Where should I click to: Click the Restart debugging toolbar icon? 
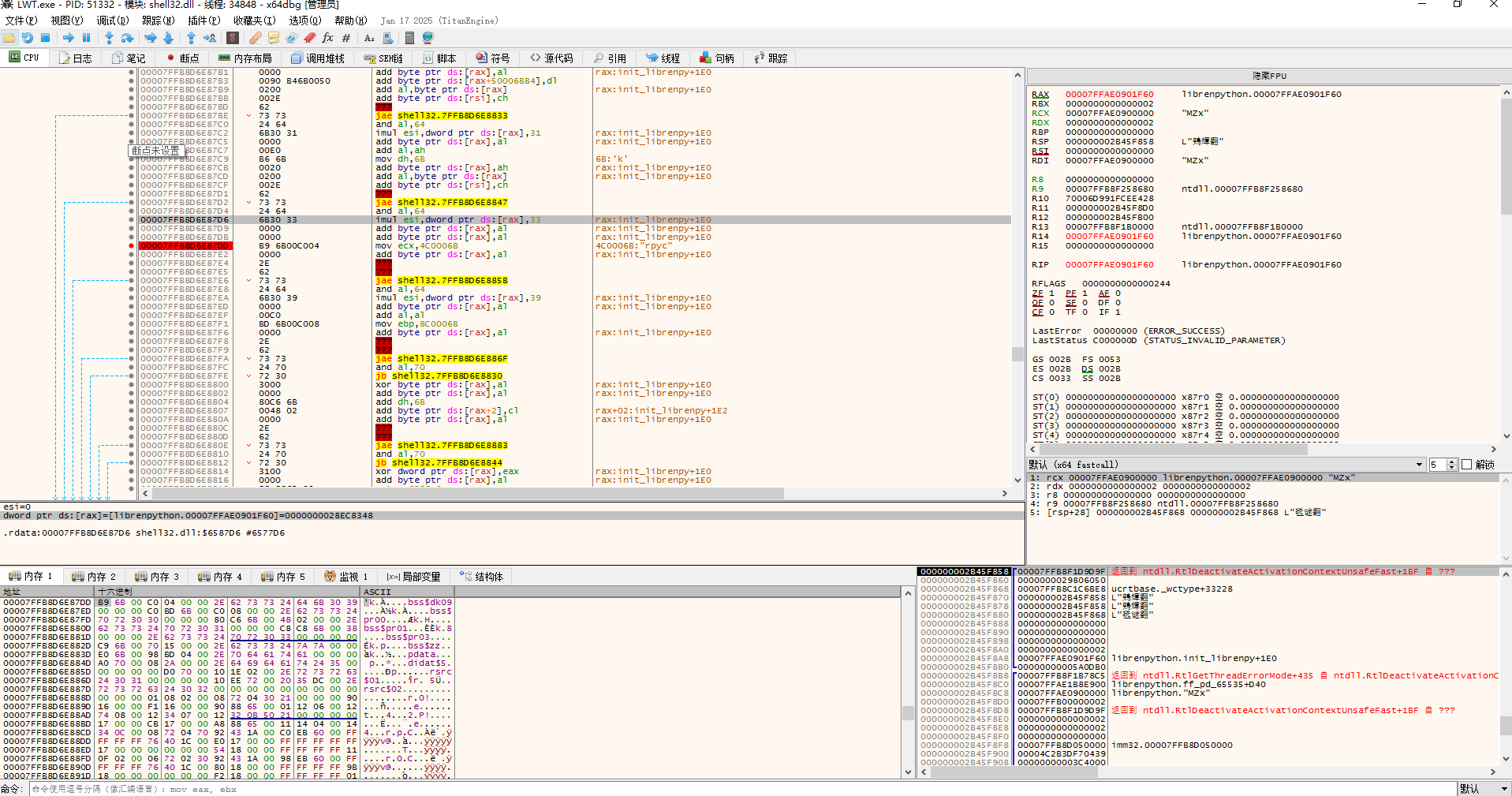pos(28,38)
